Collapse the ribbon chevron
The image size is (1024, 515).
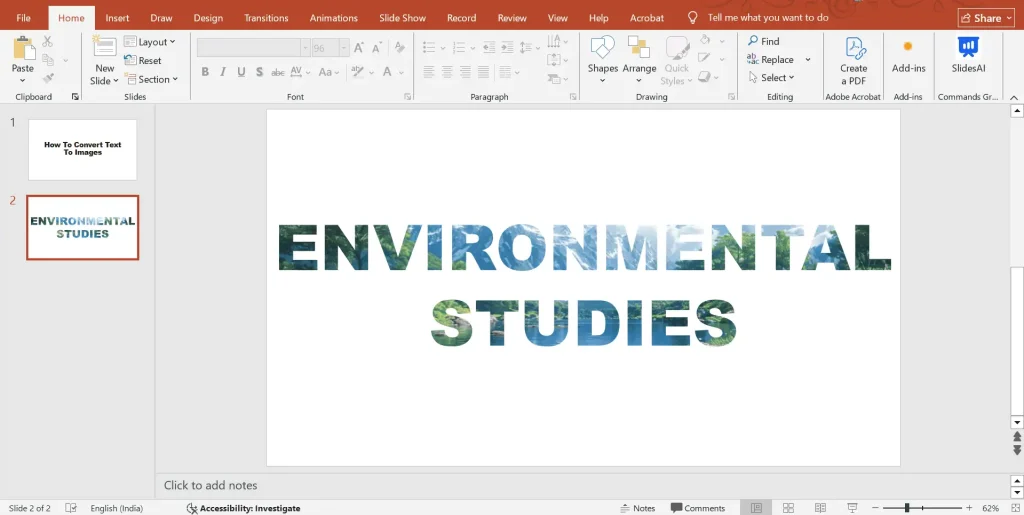click(1014, 97)
